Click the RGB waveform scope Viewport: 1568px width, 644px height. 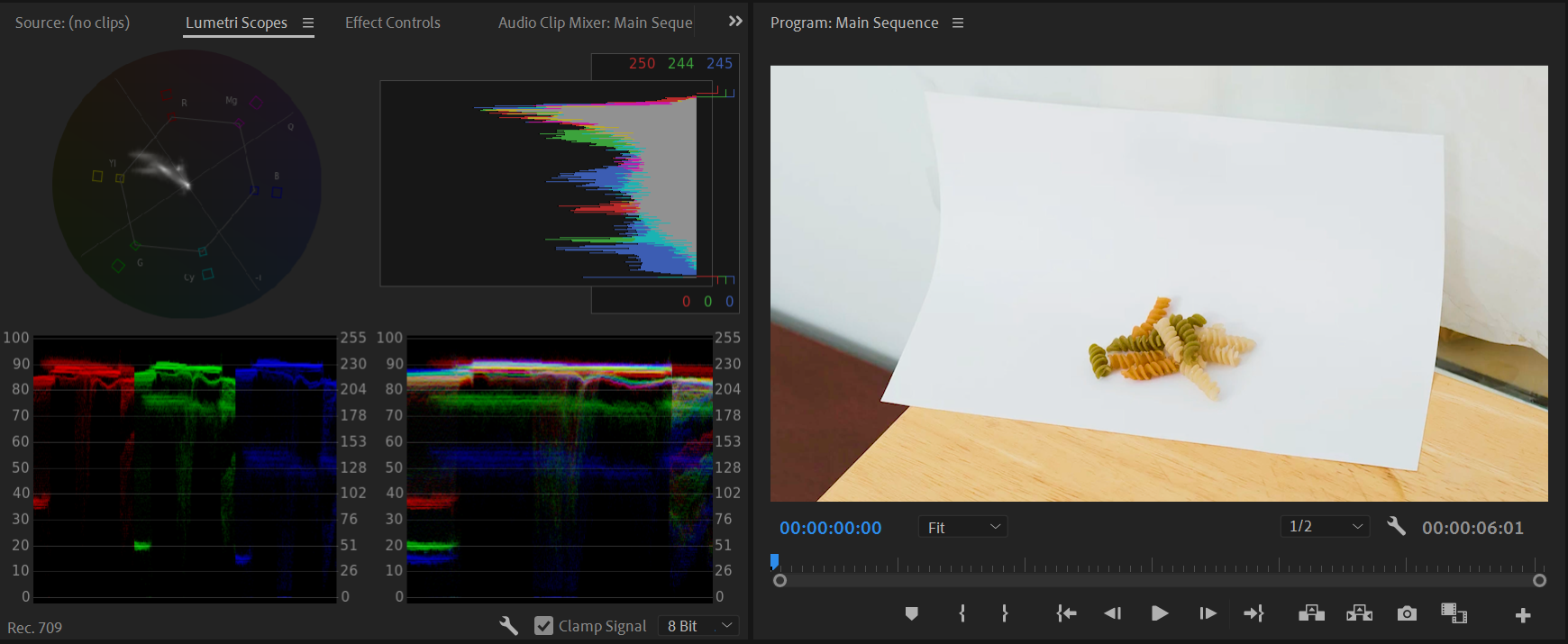point(560,468)
